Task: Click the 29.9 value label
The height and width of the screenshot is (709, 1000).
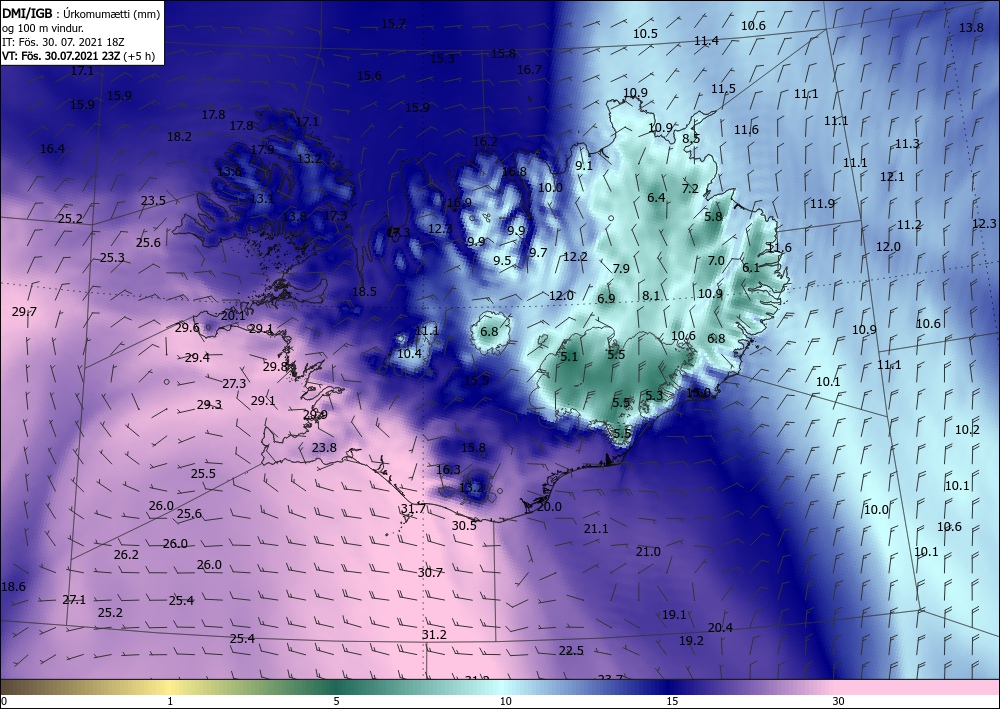Action: (x=315, y=414)
